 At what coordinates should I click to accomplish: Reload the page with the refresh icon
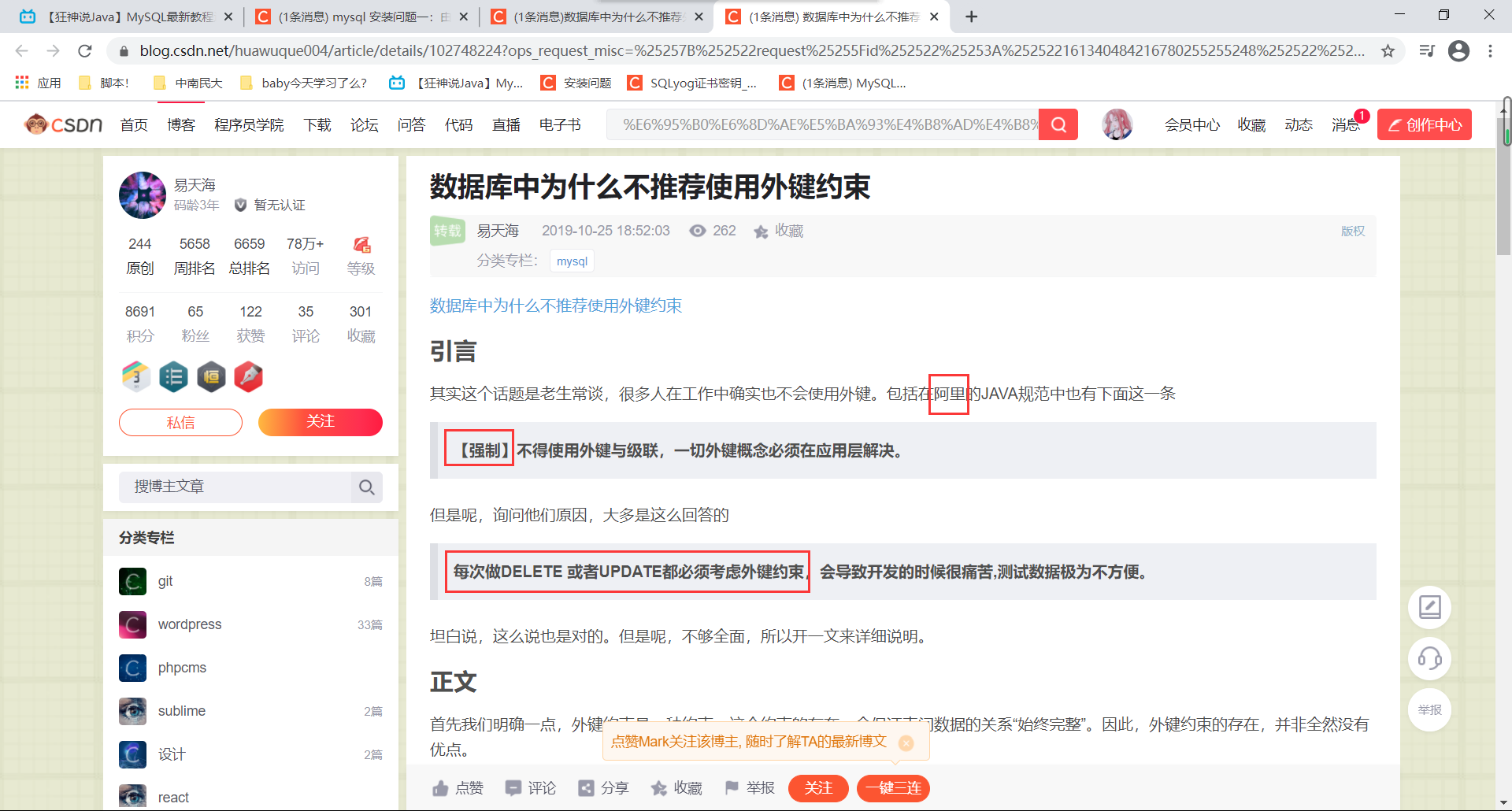pyautogui.click(x=85, y=51)
